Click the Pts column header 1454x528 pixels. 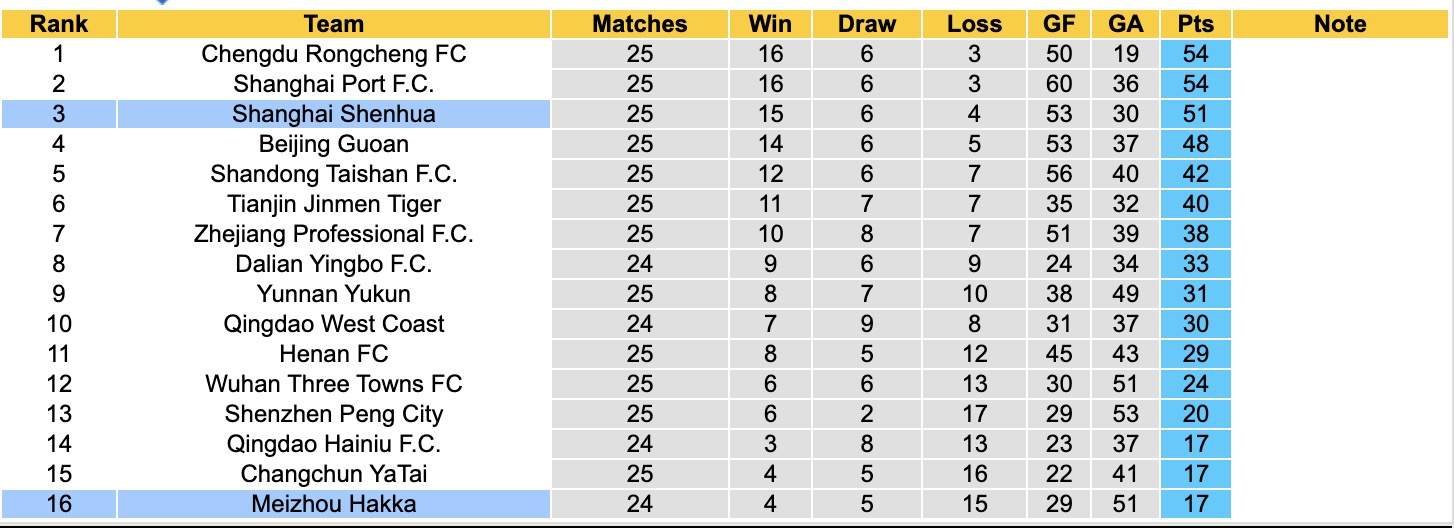click(1196, 24)
